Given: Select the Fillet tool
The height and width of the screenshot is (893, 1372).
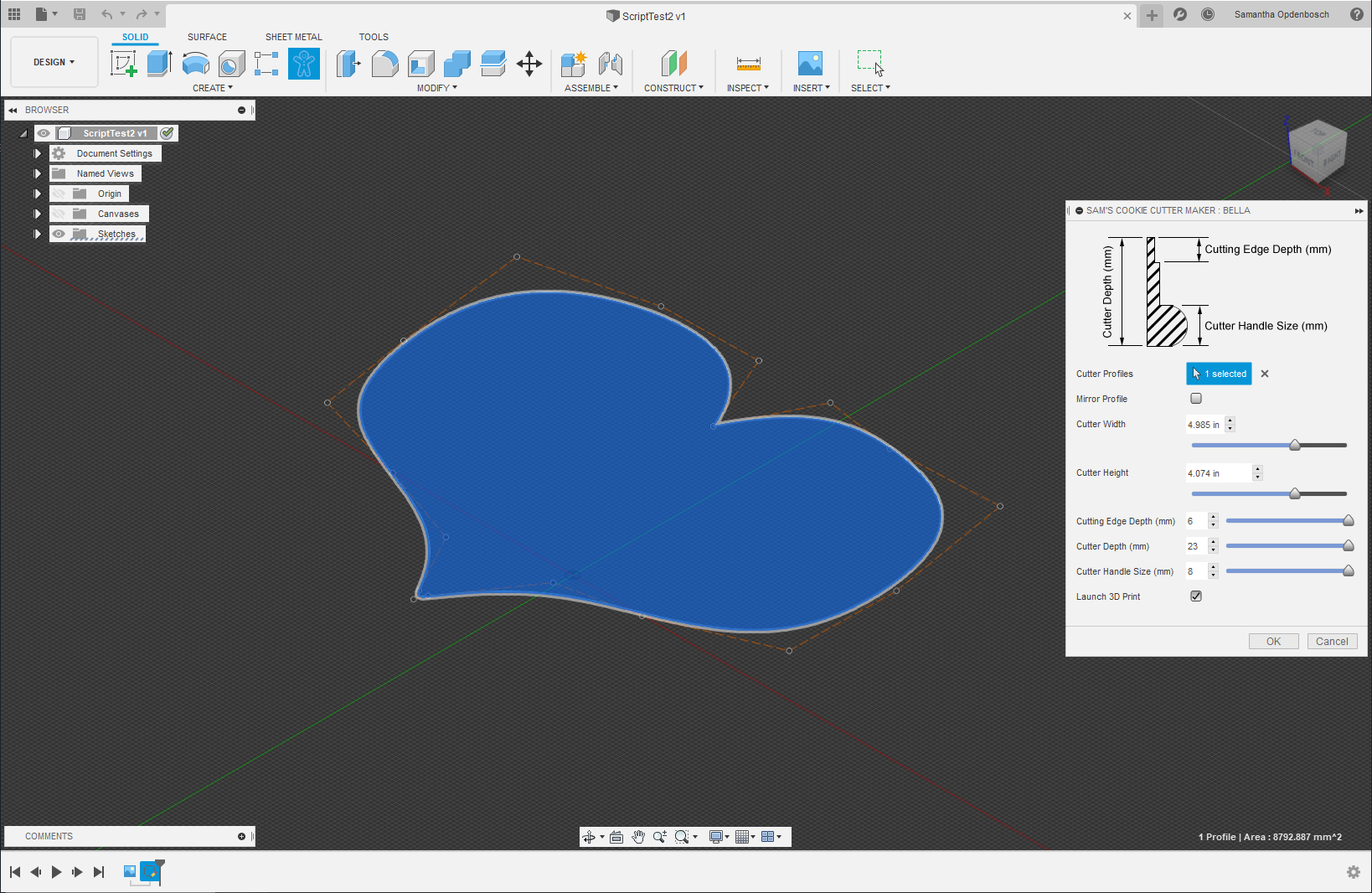Looking at the screenshot, I should coord(384,64).
